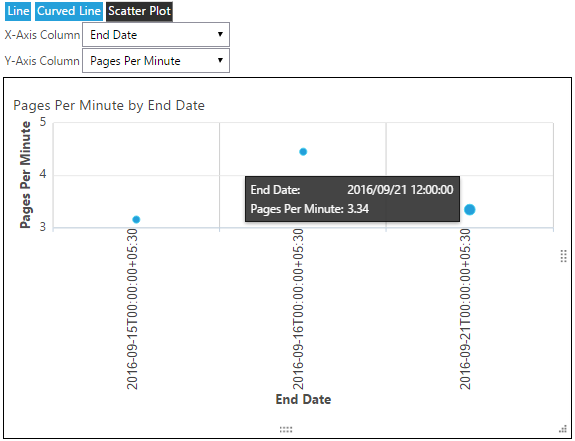Click the highlighted 2016-09-21 data point
The height and width of the screenshot is (441, 575).
point(470,210)
